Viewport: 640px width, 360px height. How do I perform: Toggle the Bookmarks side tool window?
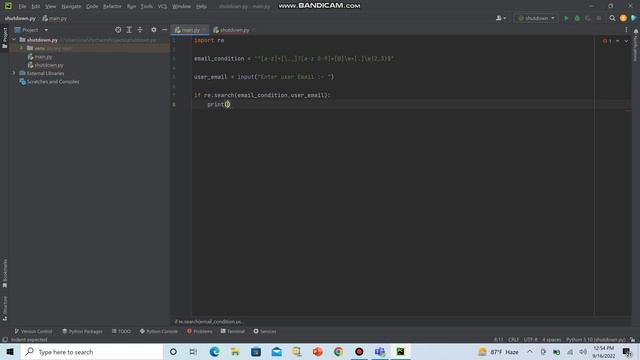click(4, 273)
